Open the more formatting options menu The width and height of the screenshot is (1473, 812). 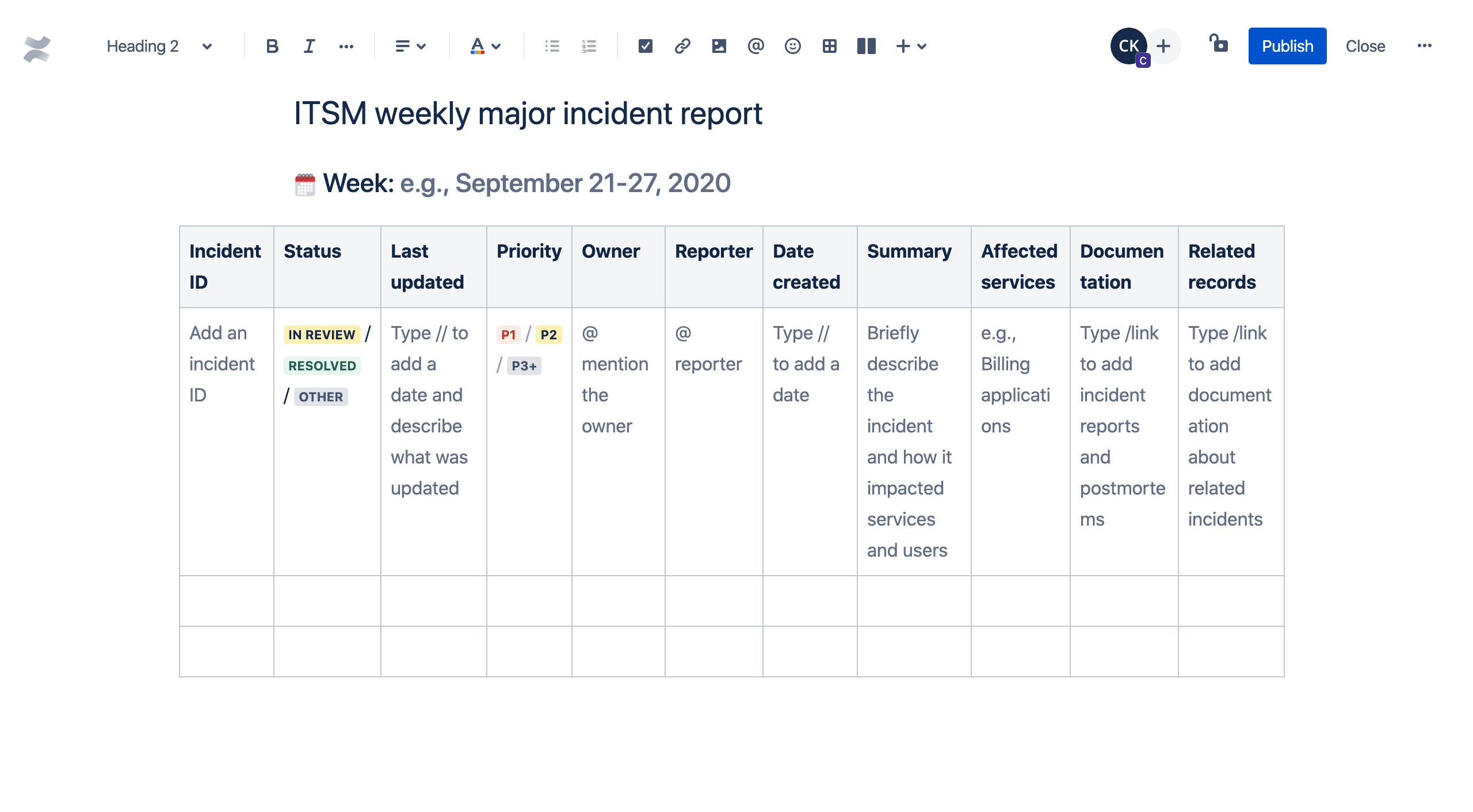[x=347, y=46]
